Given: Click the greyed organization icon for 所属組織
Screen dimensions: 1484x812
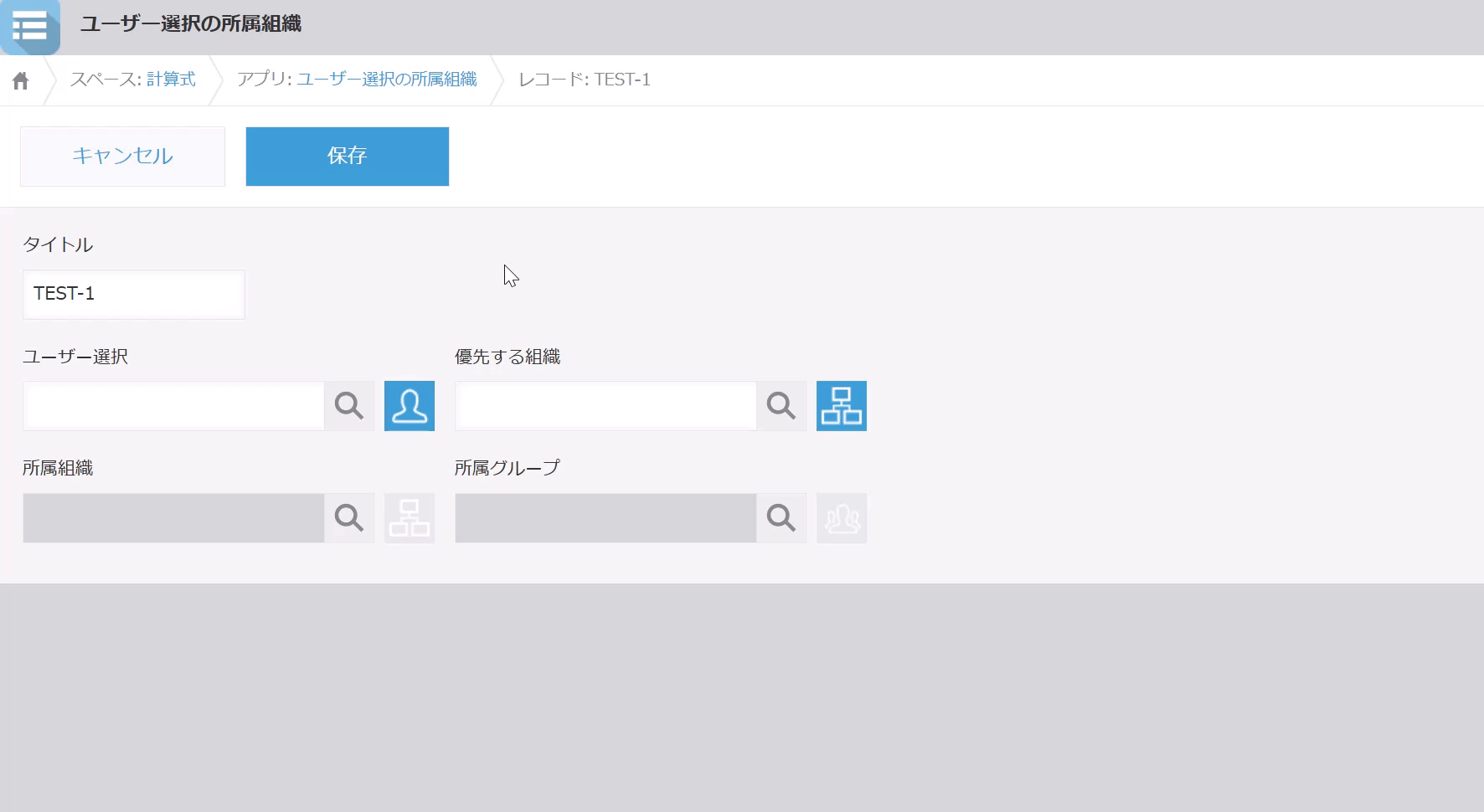Looking at the screenshot, I should [409, 518].
